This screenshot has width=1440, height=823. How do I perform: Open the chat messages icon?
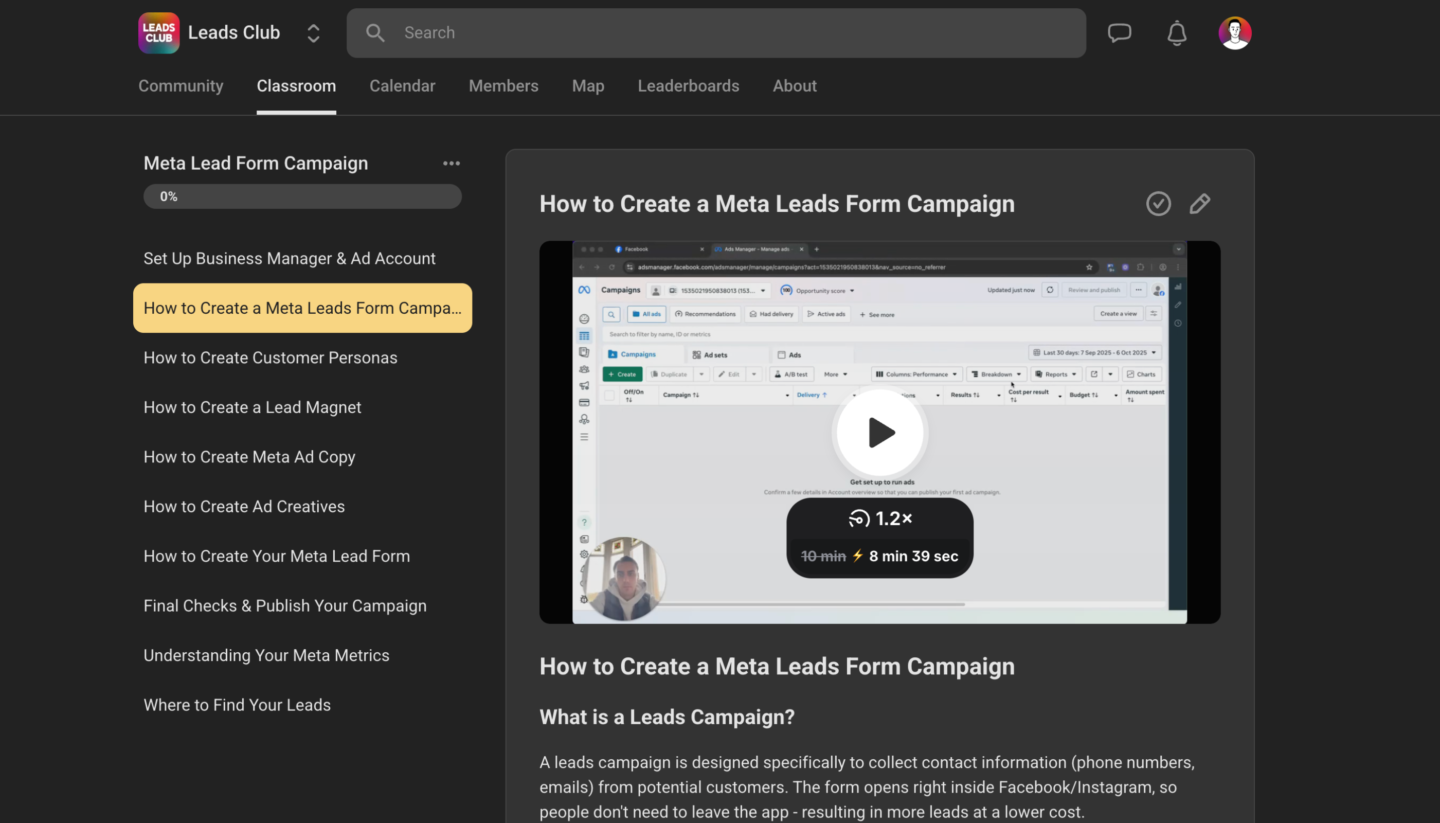(x=1119, y=33)
